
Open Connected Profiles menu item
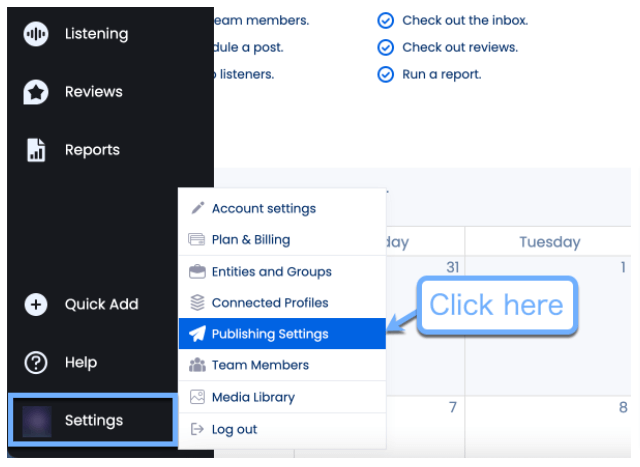click(x=270, y=302)
